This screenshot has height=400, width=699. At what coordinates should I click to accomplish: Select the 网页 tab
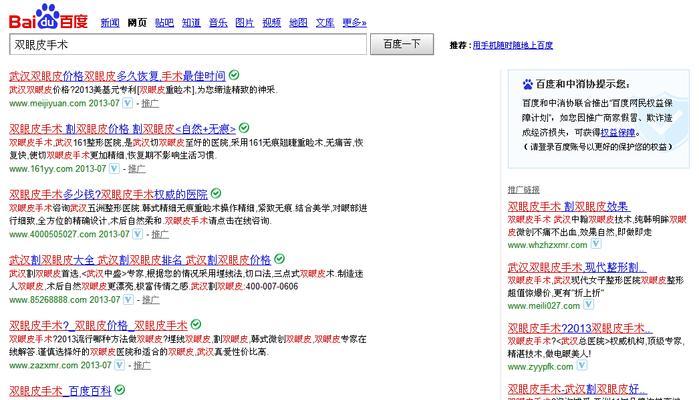(137, 22)
